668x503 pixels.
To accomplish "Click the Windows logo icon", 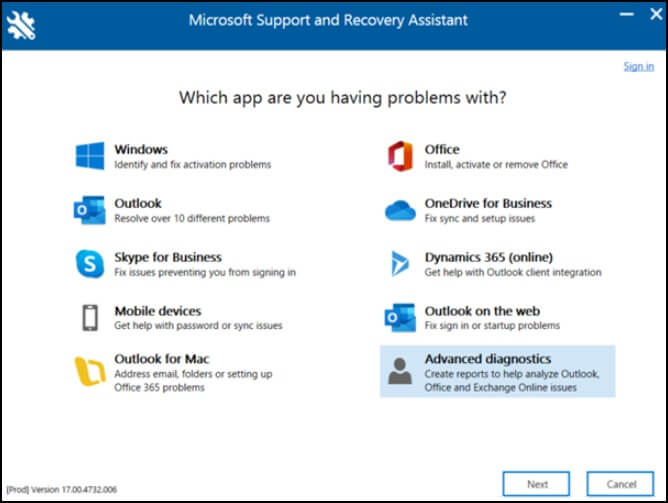I will click(90, 156).
